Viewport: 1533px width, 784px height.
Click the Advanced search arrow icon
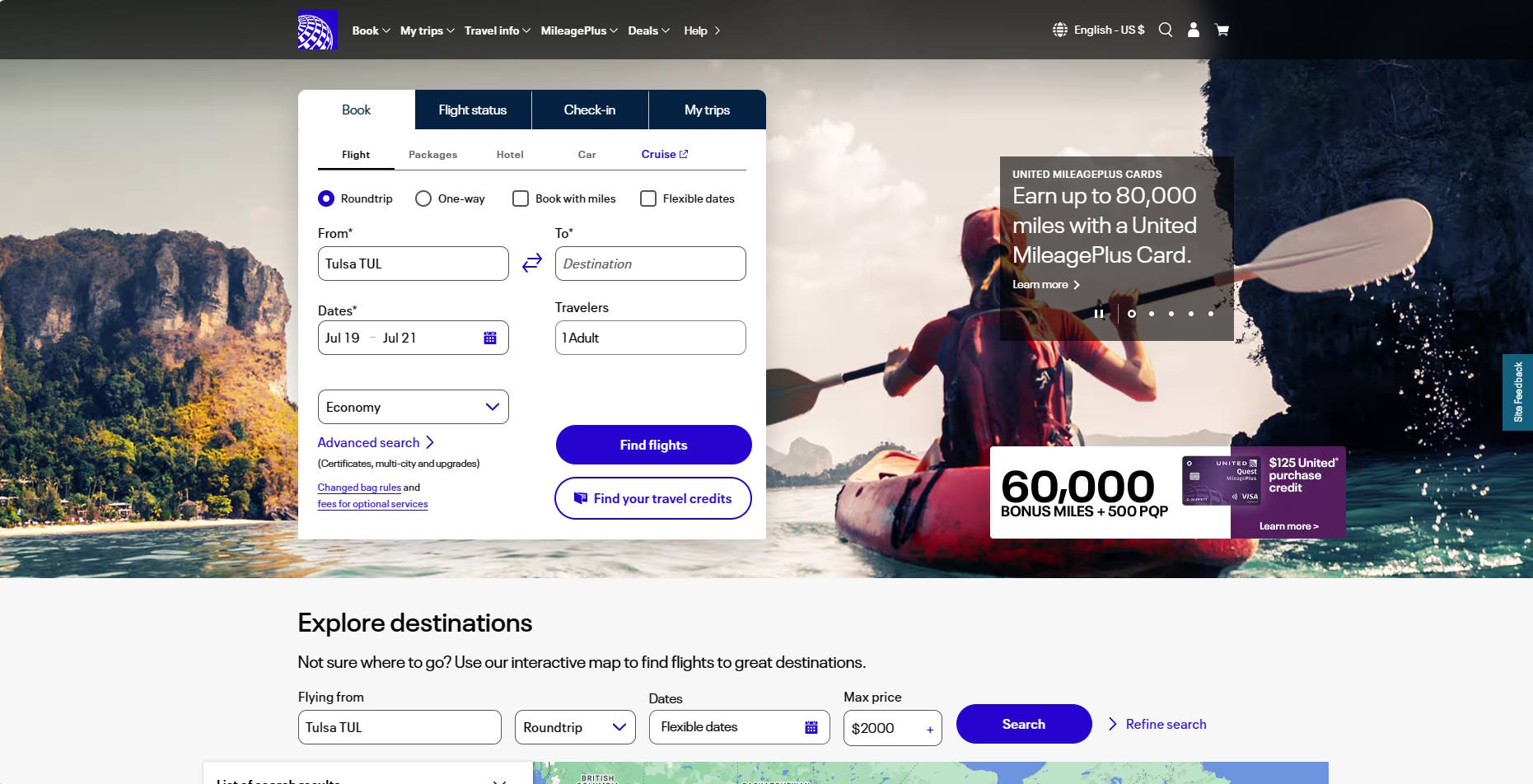[x=430, y=443]
